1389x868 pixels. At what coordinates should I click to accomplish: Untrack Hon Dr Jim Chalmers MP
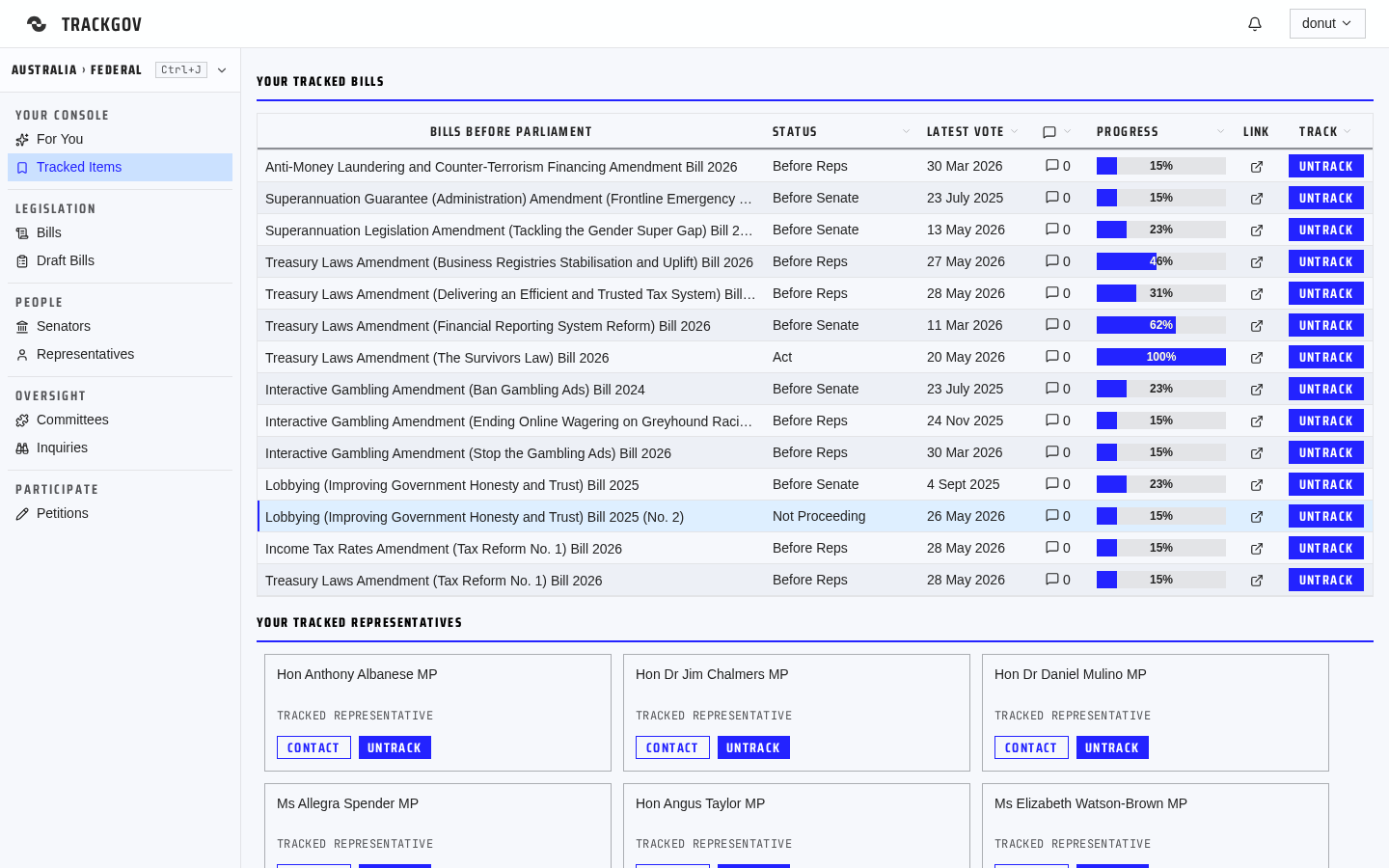click(x=753, y=747)
